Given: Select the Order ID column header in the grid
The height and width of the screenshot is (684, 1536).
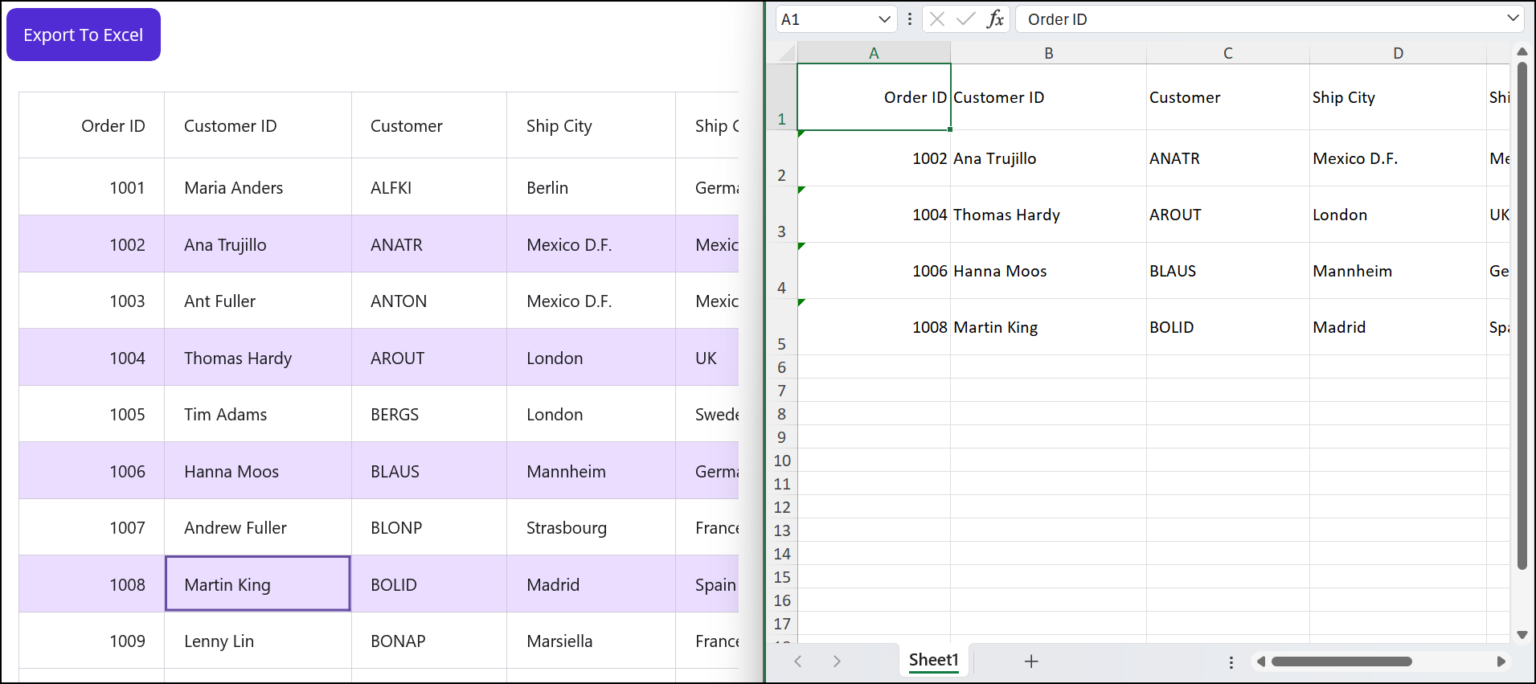Looking at the screenshot, I should click(112, 125).
